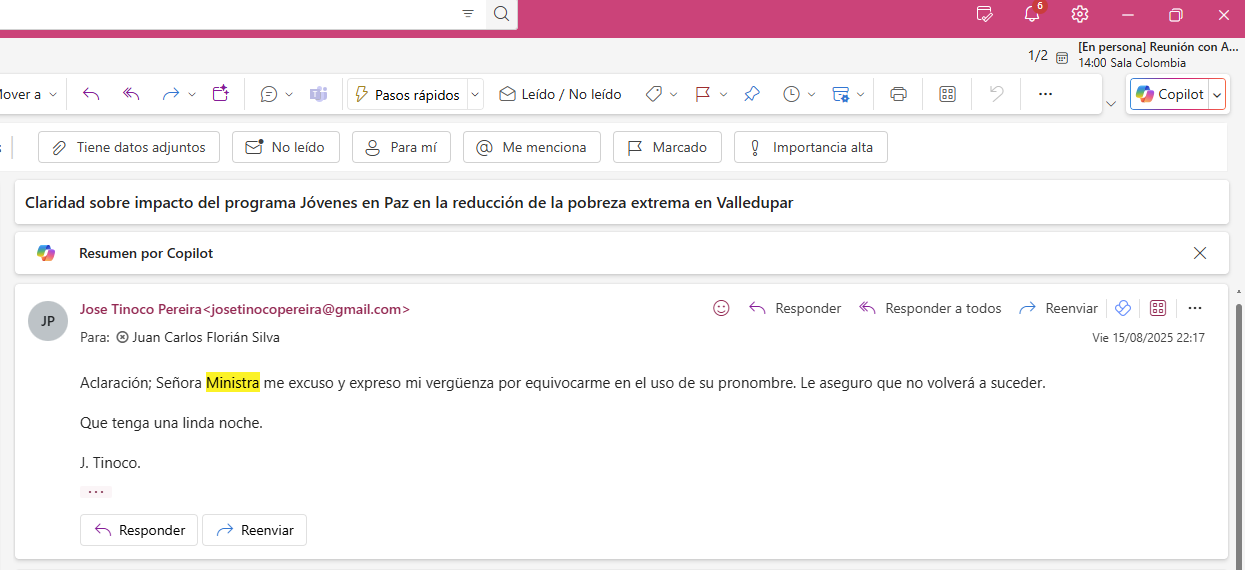This screenshot has width=1245, height=570.
Task: Click the Teams share icon
Action: click(x=318, y=94)
